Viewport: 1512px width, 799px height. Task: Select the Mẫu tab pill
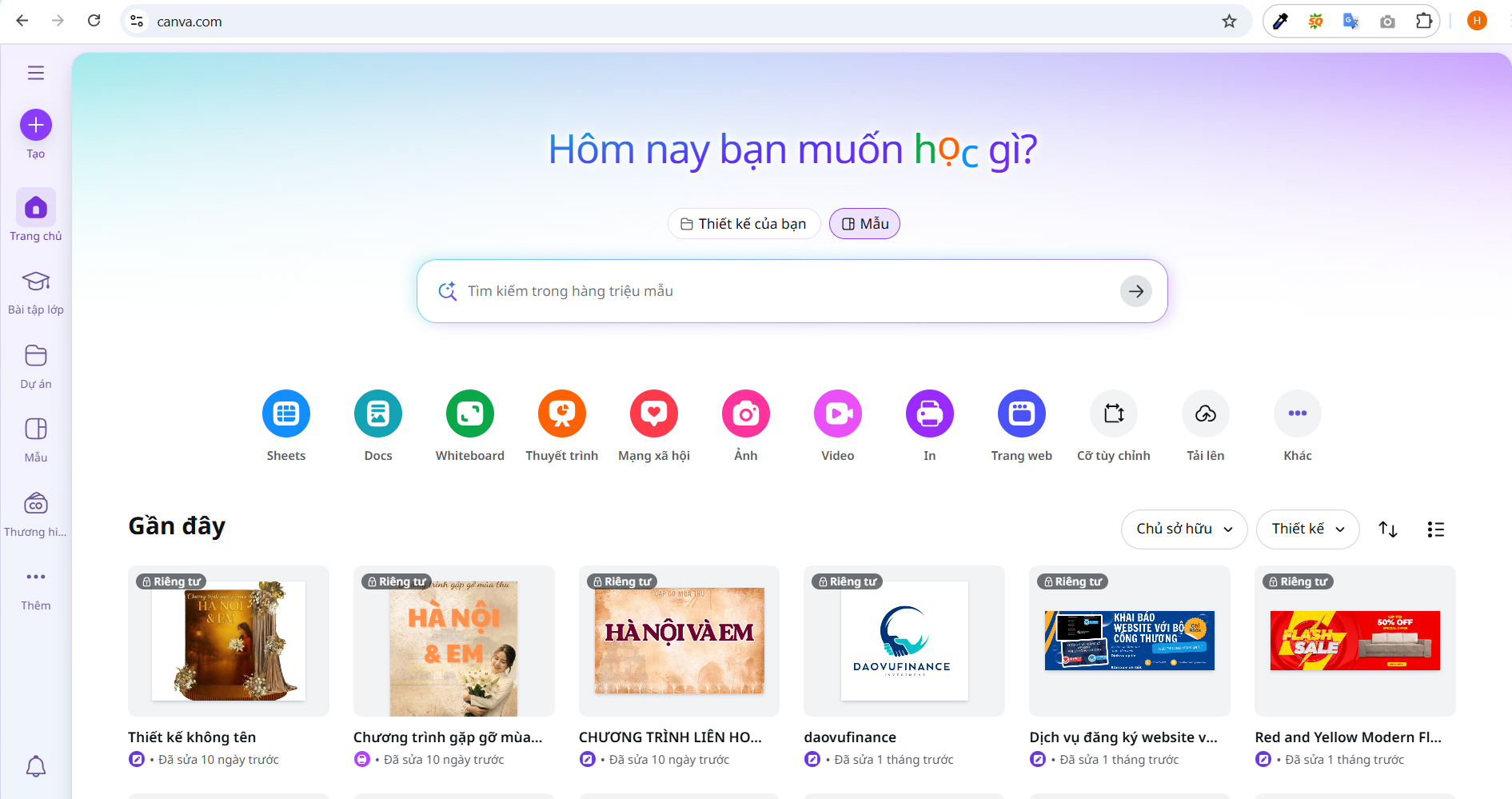(864, 224)
